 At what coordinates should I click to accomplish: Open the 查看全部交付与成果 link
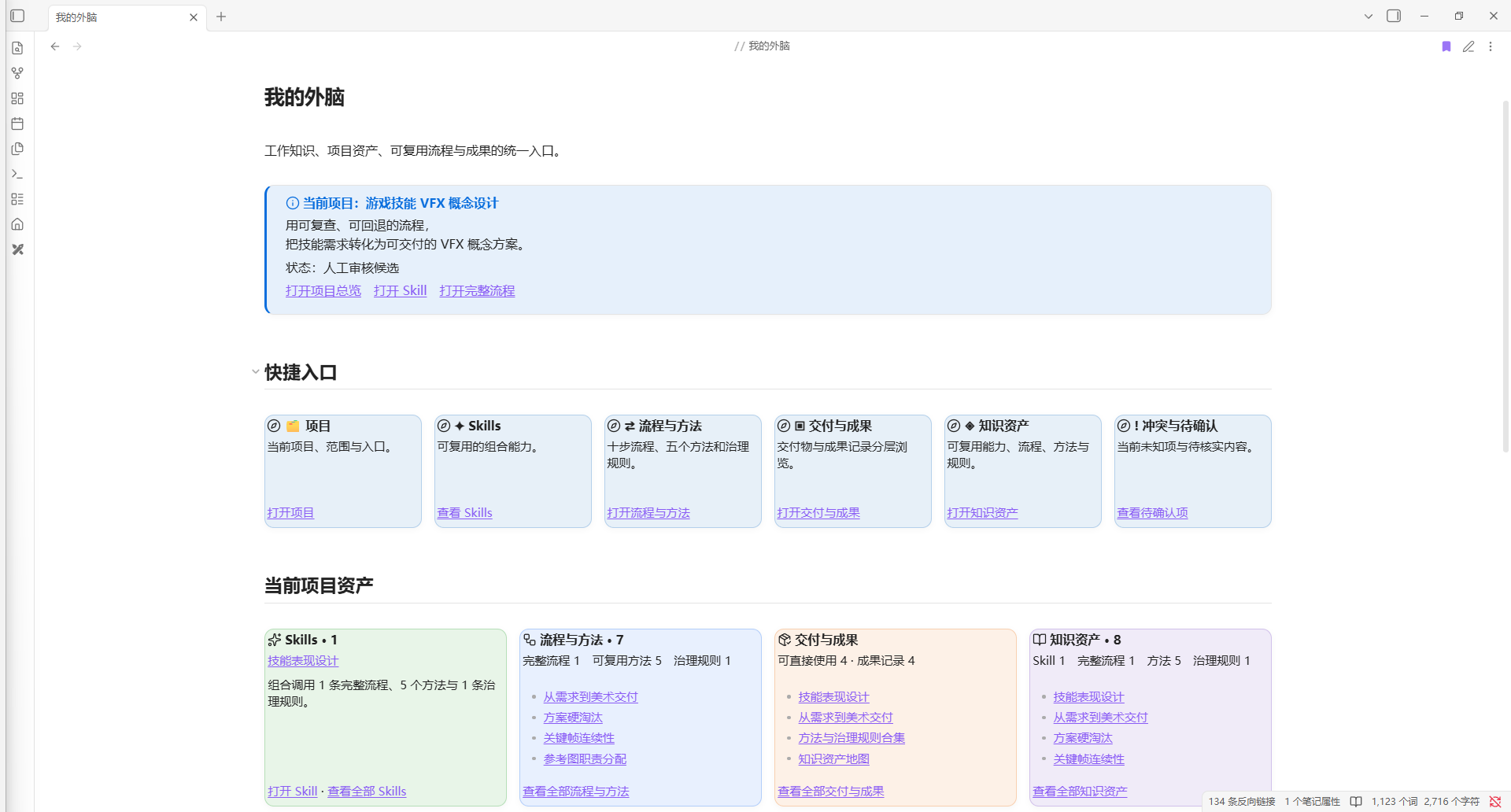pos(831,792)
